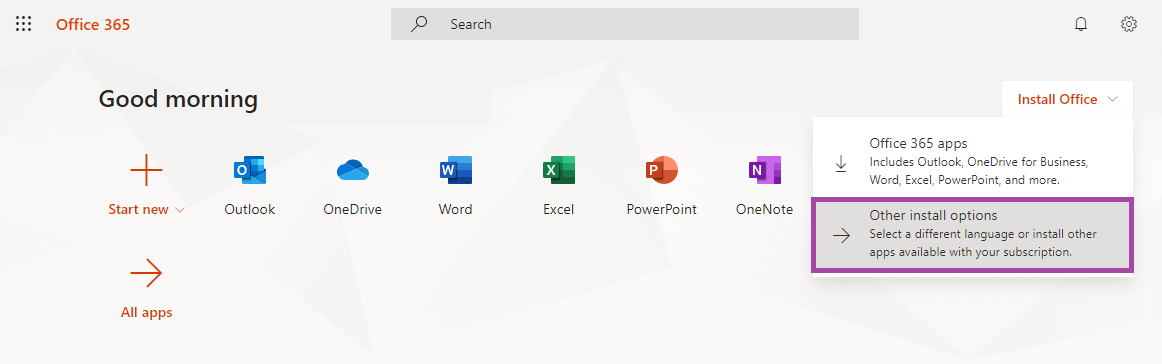Screen dimensions: 1162x364
Task: Launch the Word app icon
Action: (x=455, y=171)
